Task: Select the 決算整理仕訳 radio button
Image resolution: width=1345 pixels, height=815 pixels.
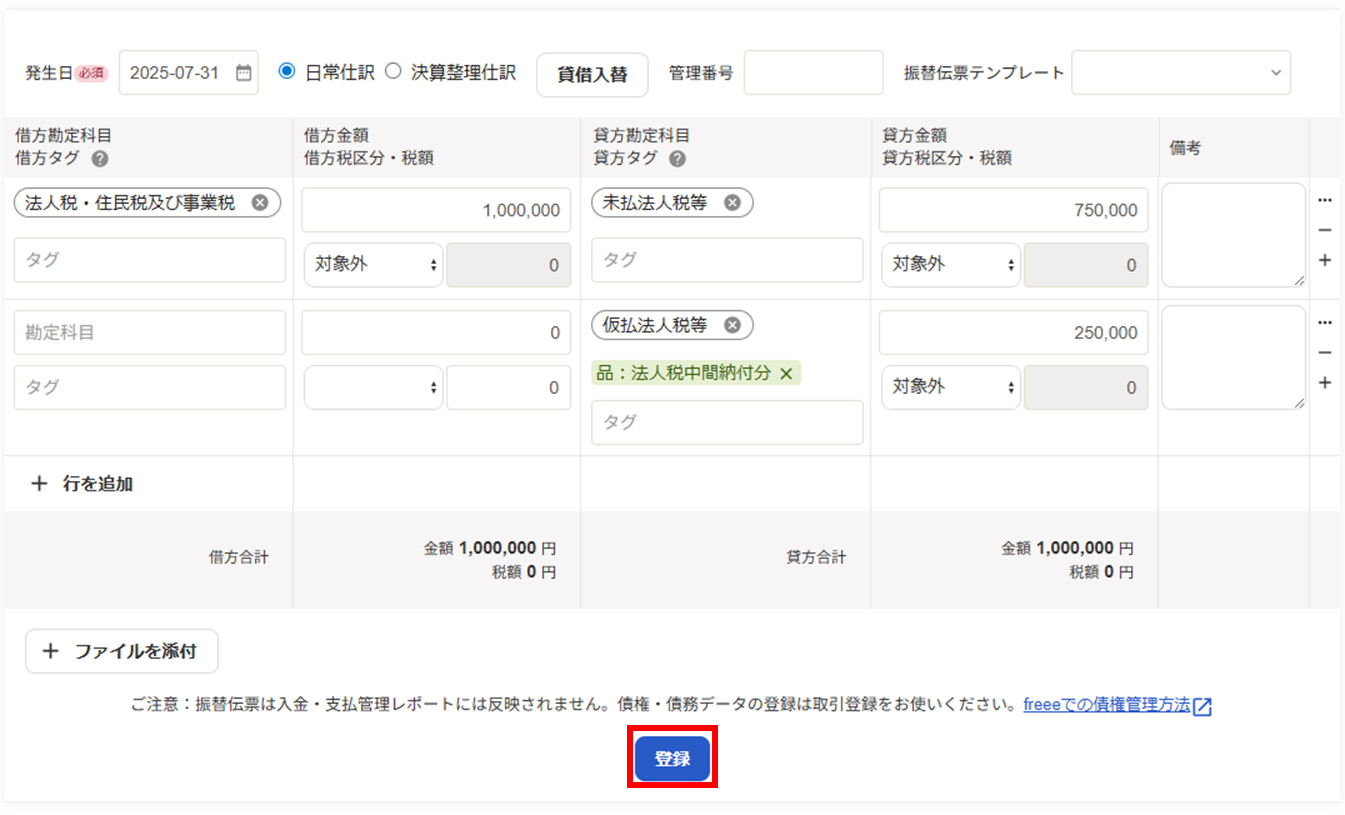Action: [x=394, y=72]
